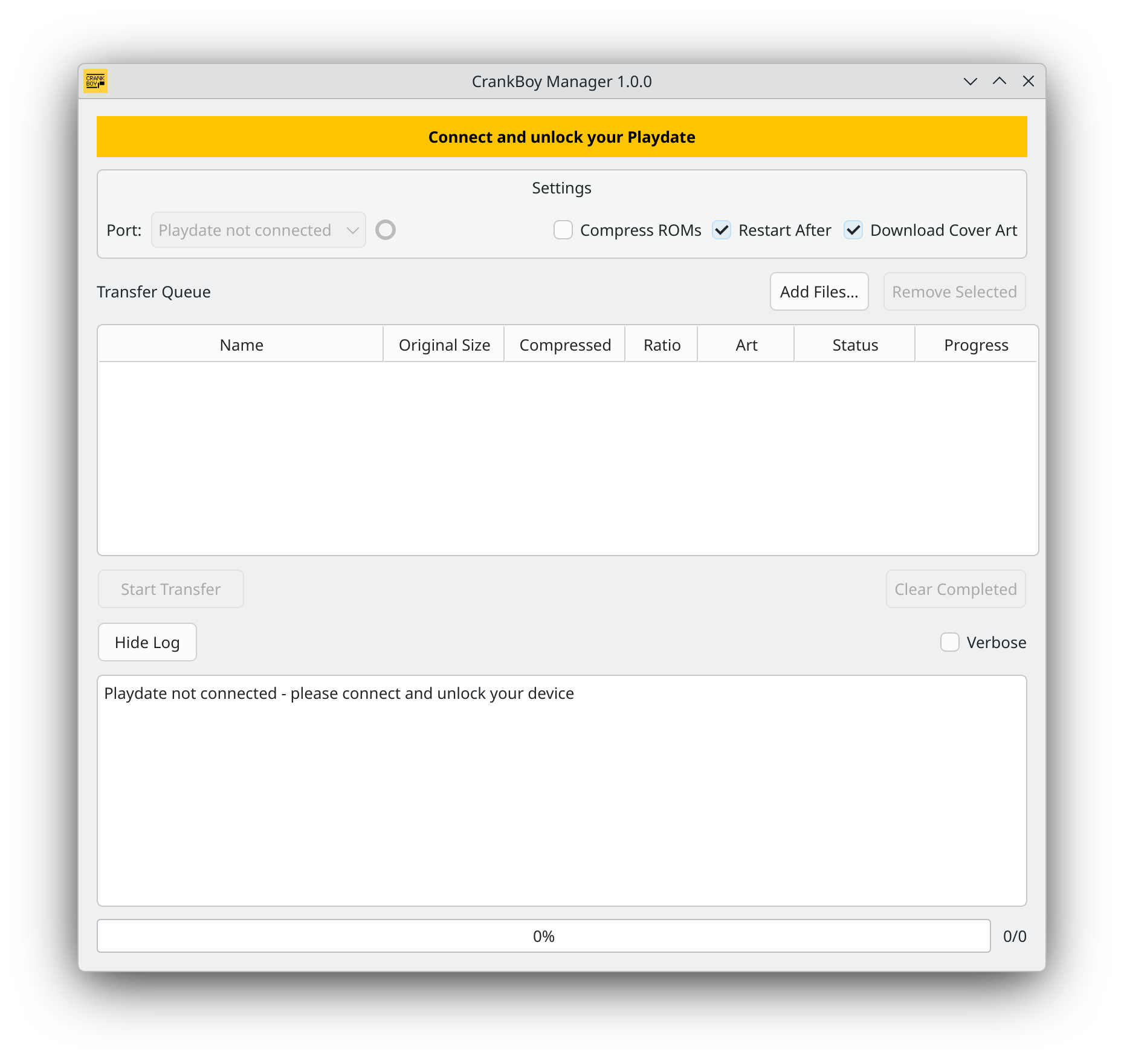Disable the Restart After checkbox

pyautogui.click(x=722, y=230)
